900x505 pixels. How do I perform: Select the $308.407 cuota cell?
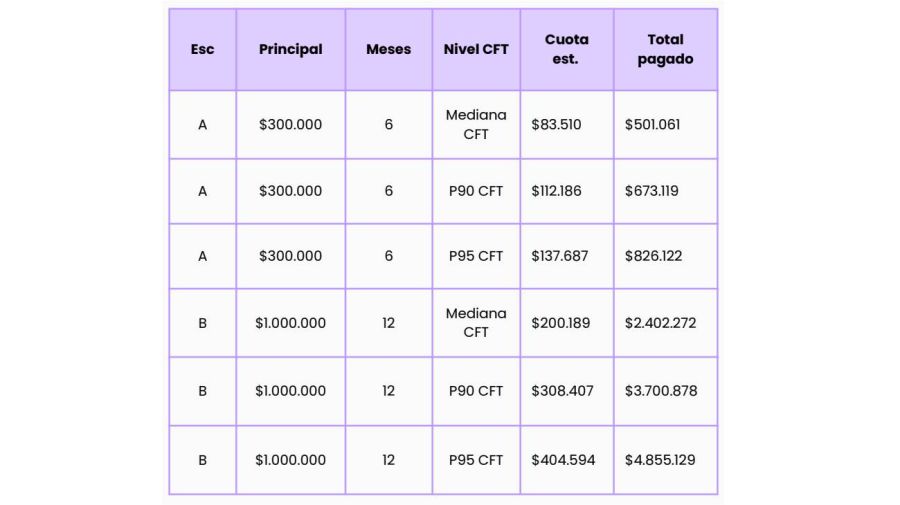[566, 391]
